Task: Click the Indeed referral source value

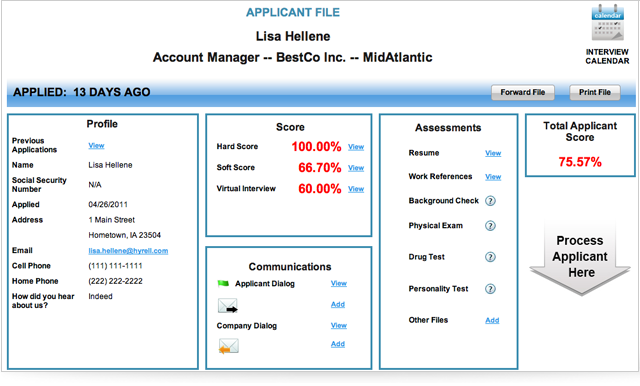Action: click(x=100, y=296)
